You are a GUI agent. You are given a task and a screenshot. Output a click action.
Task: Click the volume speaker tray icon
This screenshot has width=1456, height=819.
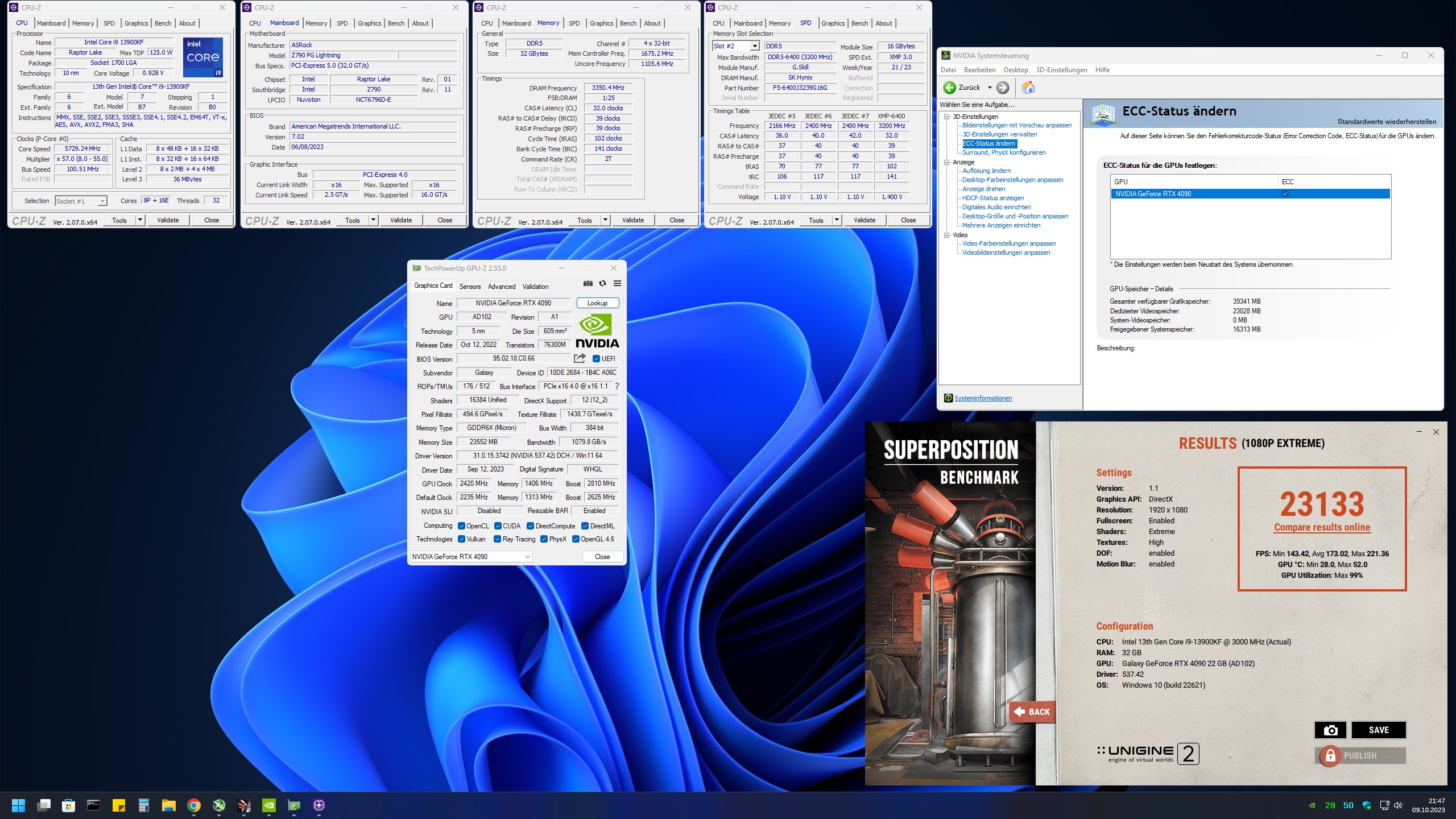click(x=1399, y=805)
